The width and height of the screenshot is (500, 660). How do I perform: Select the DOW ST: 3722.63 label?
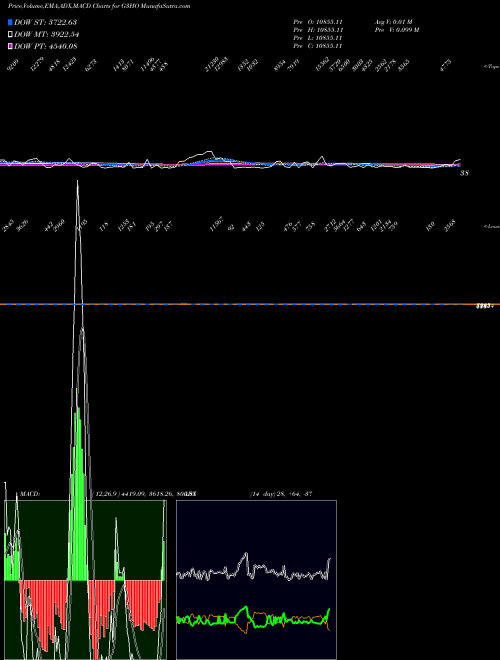point(45,22)
